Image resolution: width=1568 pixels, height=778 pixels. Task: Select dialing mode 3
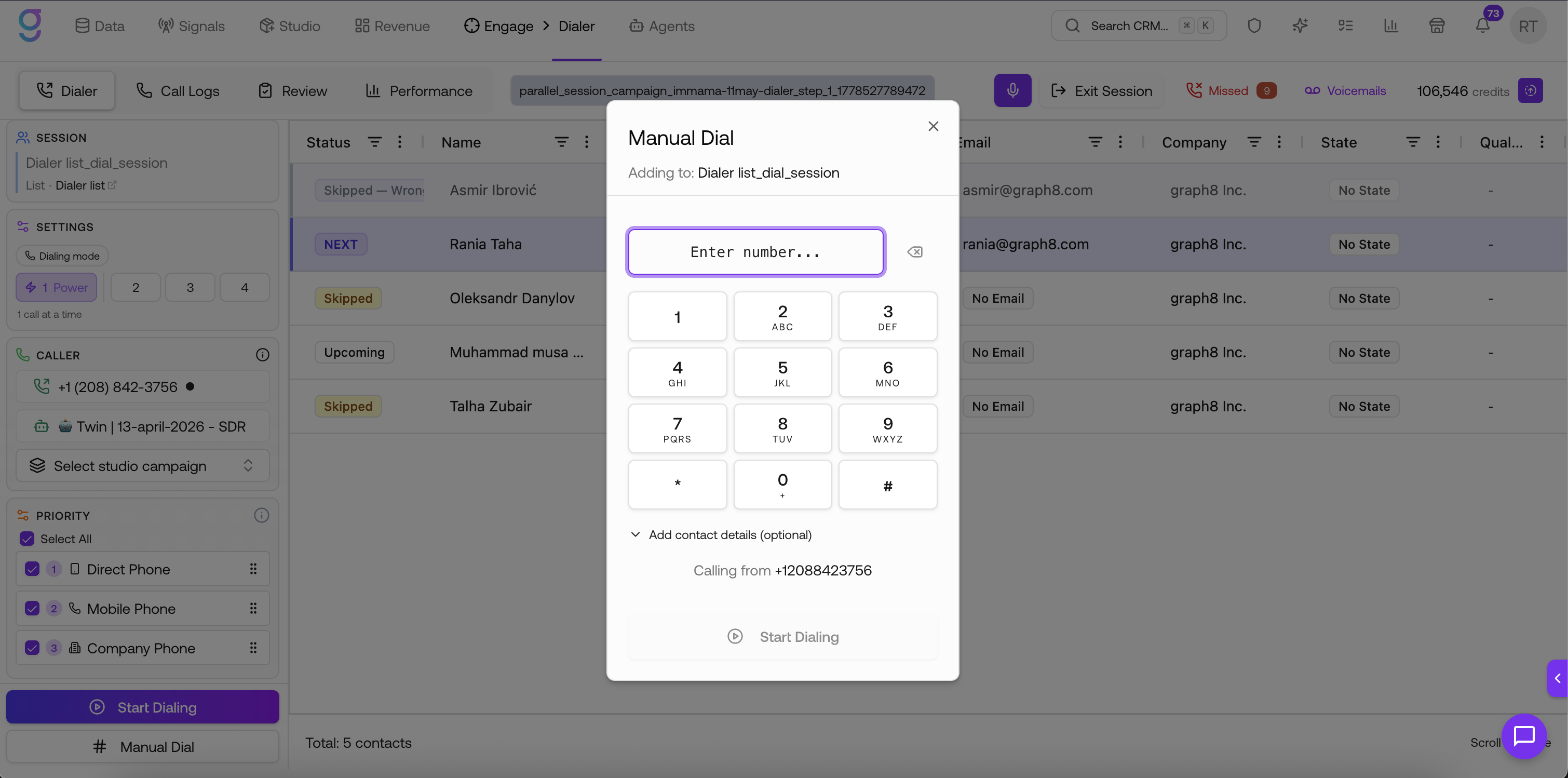coord(190,287)
